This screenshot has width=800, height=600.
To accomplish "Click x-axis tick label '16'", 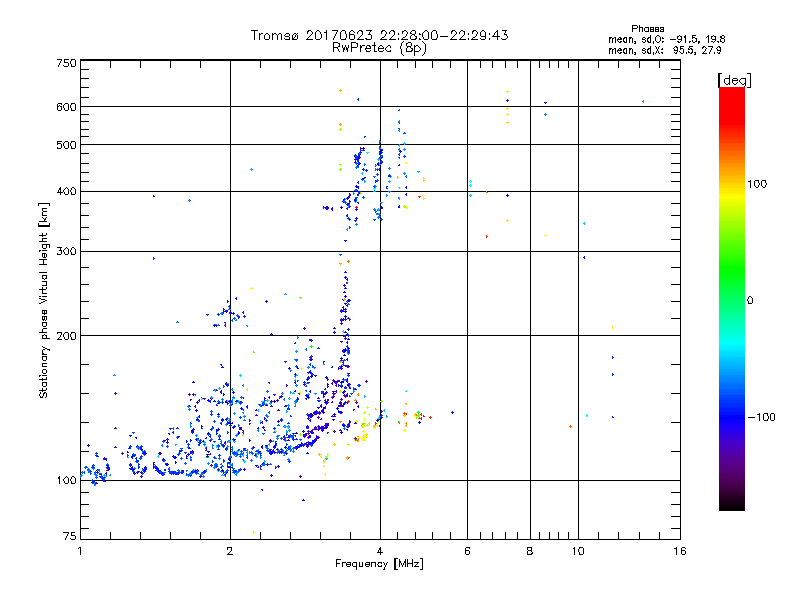I will [680, 551].
